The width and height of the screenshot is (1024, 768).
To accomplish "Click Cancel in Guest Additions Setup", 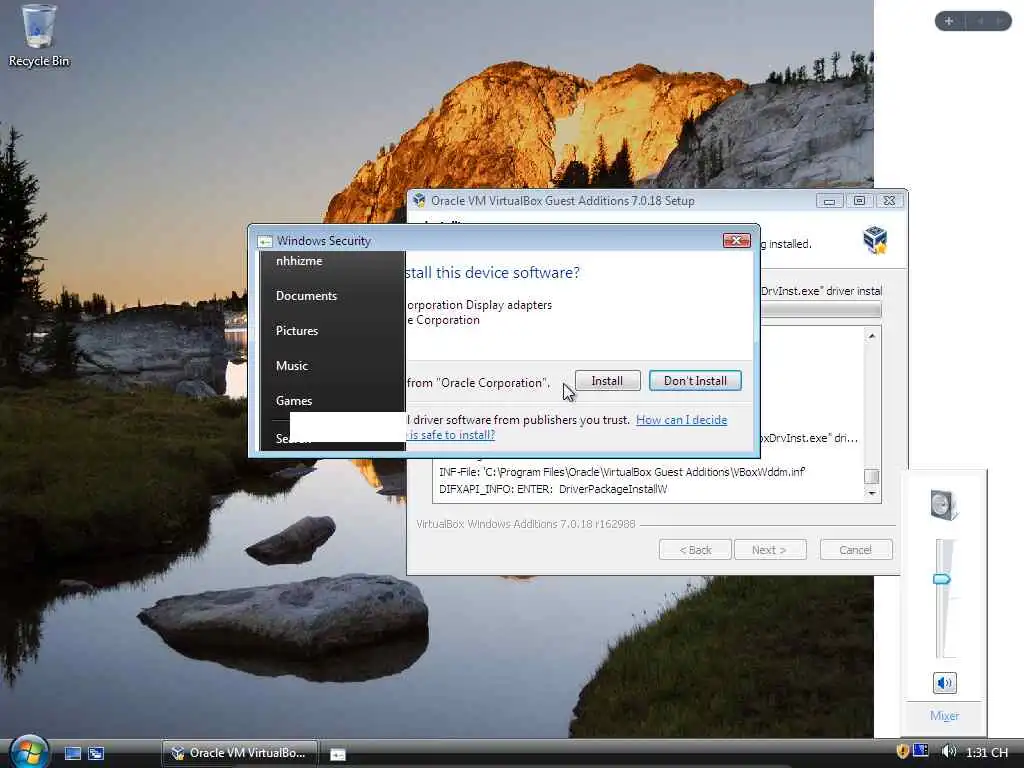I will [856, 550].
